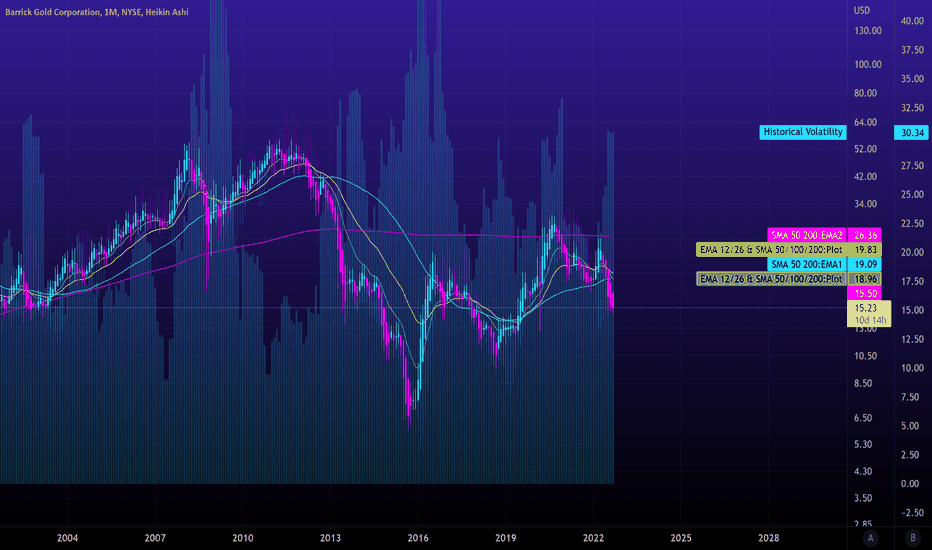
Task: Click the Historical Volatility indicator label
Action: coord(803,132)
